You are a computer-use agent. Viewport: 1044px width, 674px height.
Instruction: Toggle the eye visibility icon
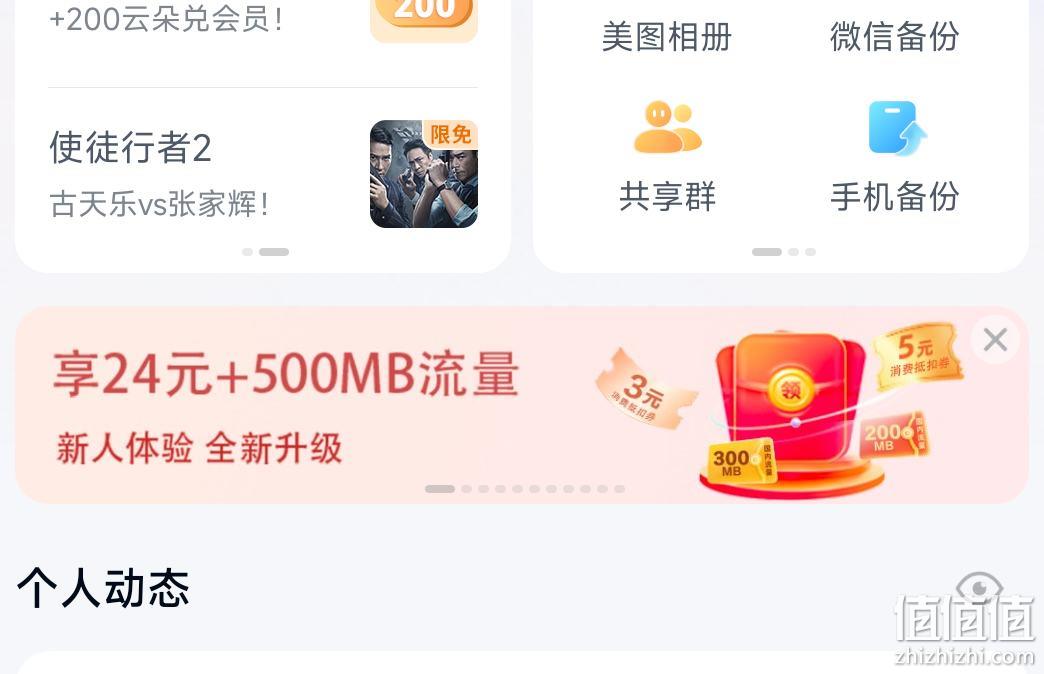979,587
